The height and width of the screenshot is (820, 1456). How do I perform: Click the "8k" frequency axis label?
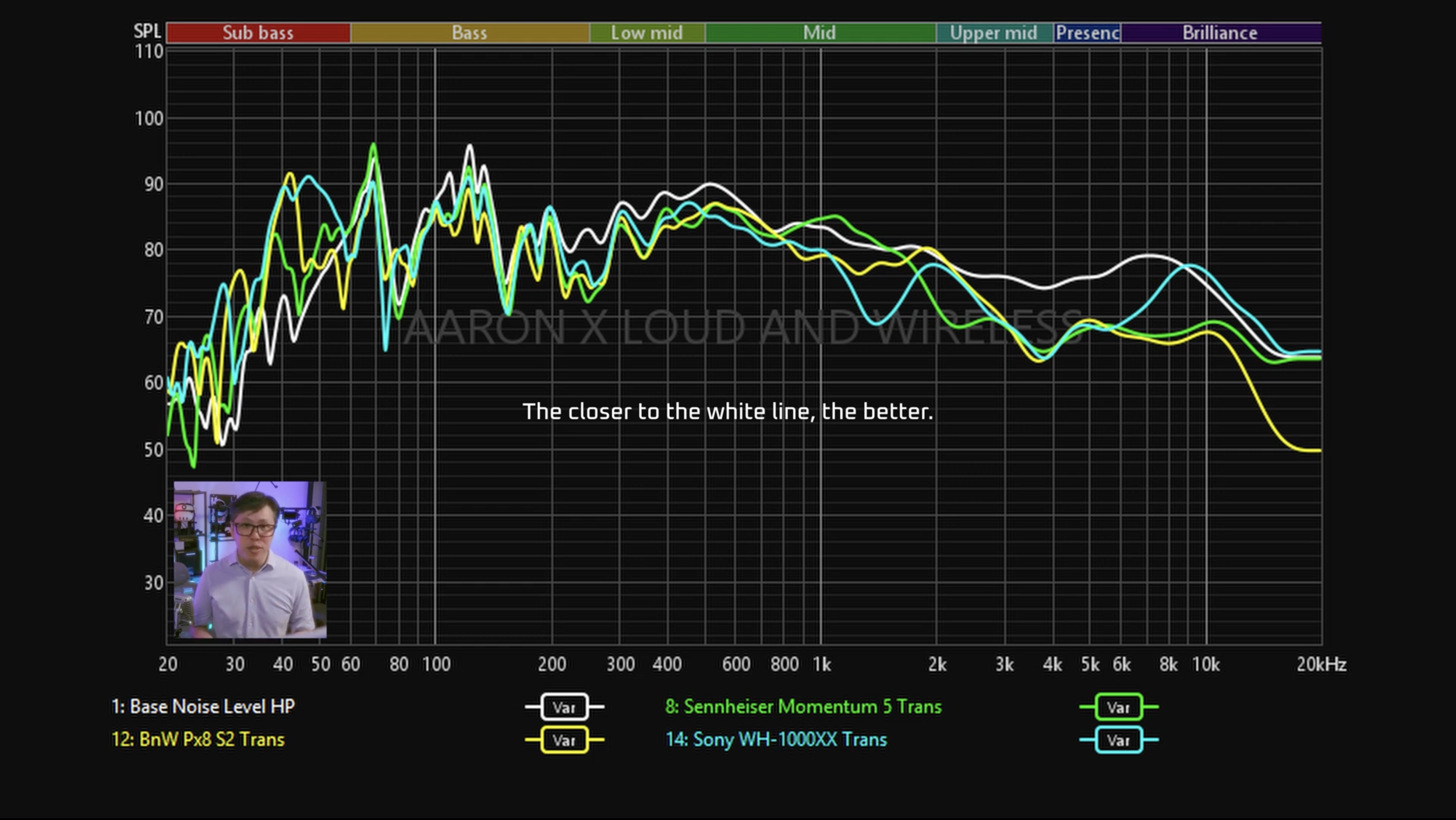(1168, 665)
